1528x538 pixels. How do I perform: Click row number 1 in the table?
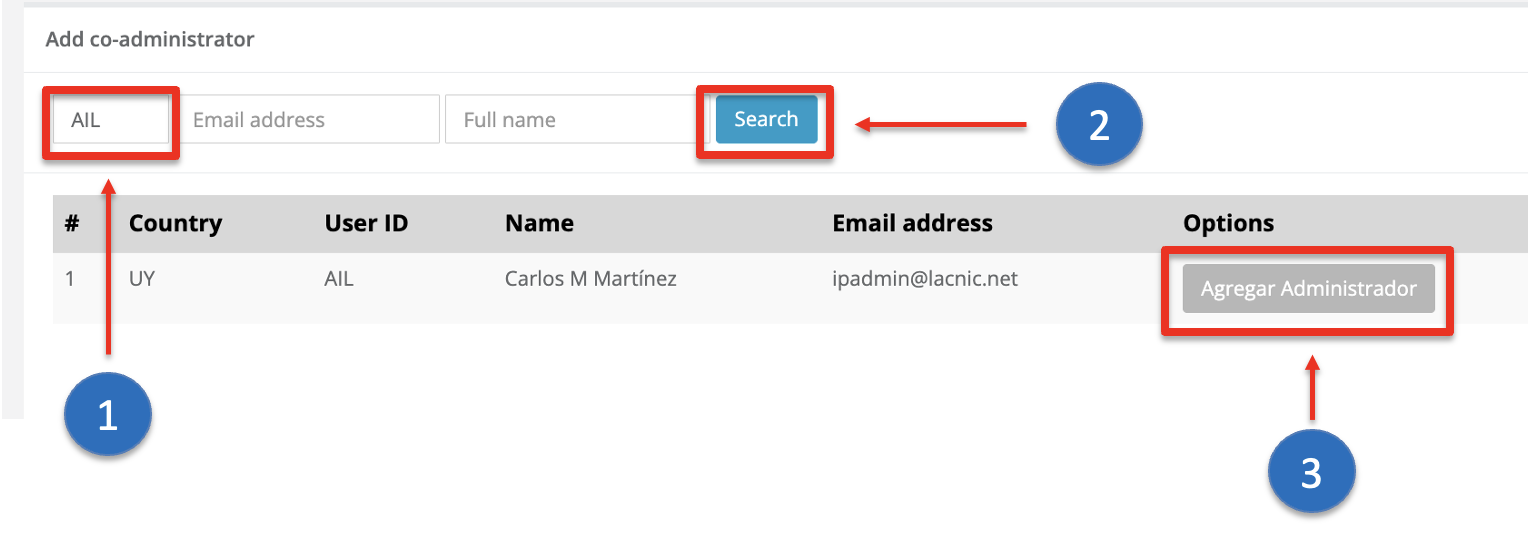click(x=70, y=279)
